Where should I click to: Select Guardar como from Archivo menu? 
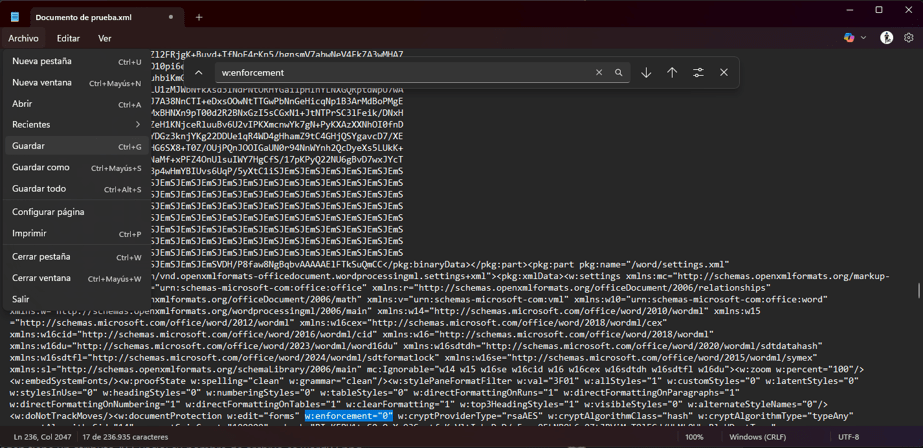pyautogui.click(x=41, y=168)
